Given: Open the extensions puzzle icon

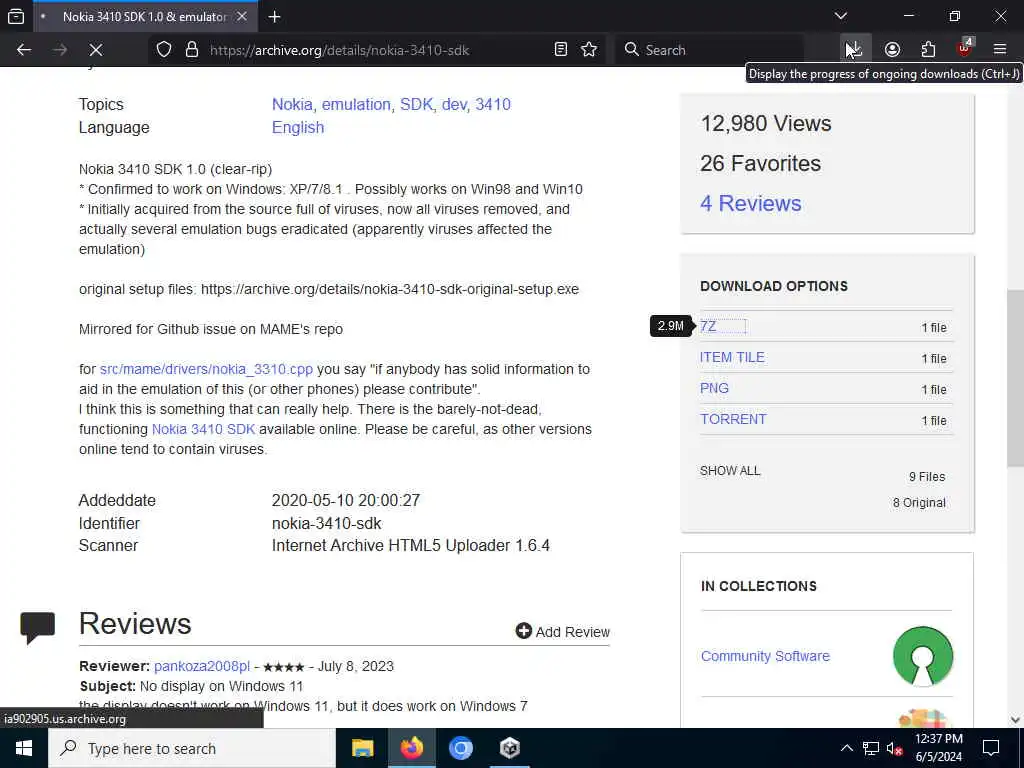Looking at the screenshot, I should coord(928,50).
